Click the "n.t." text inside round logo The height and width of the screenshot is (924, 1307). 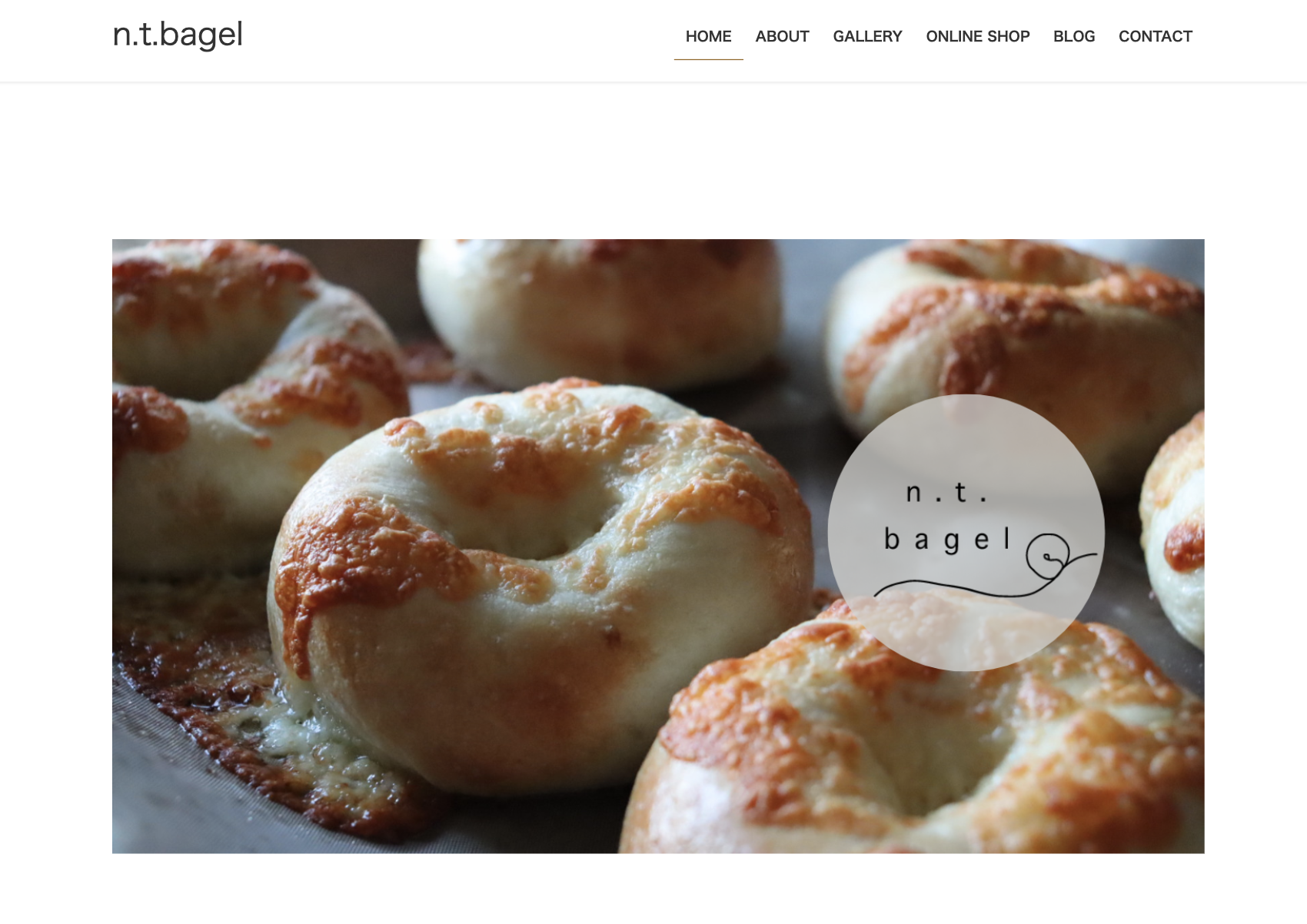(x=946, y=492)
